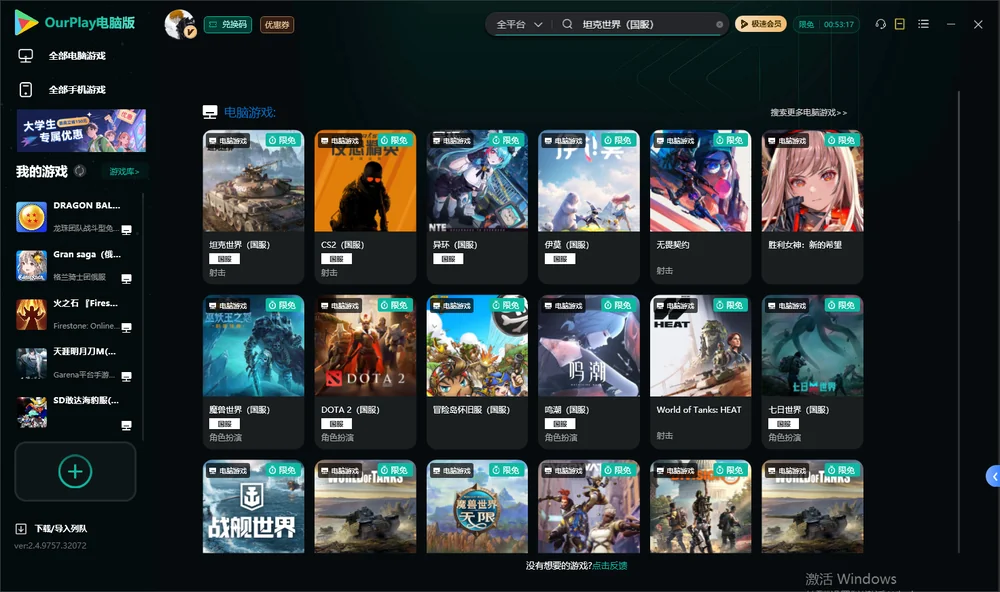Viewport: 1000px width, 592px height.
Task: Expand the 全平台 platform dropdown
Action: tap(519, 24)
